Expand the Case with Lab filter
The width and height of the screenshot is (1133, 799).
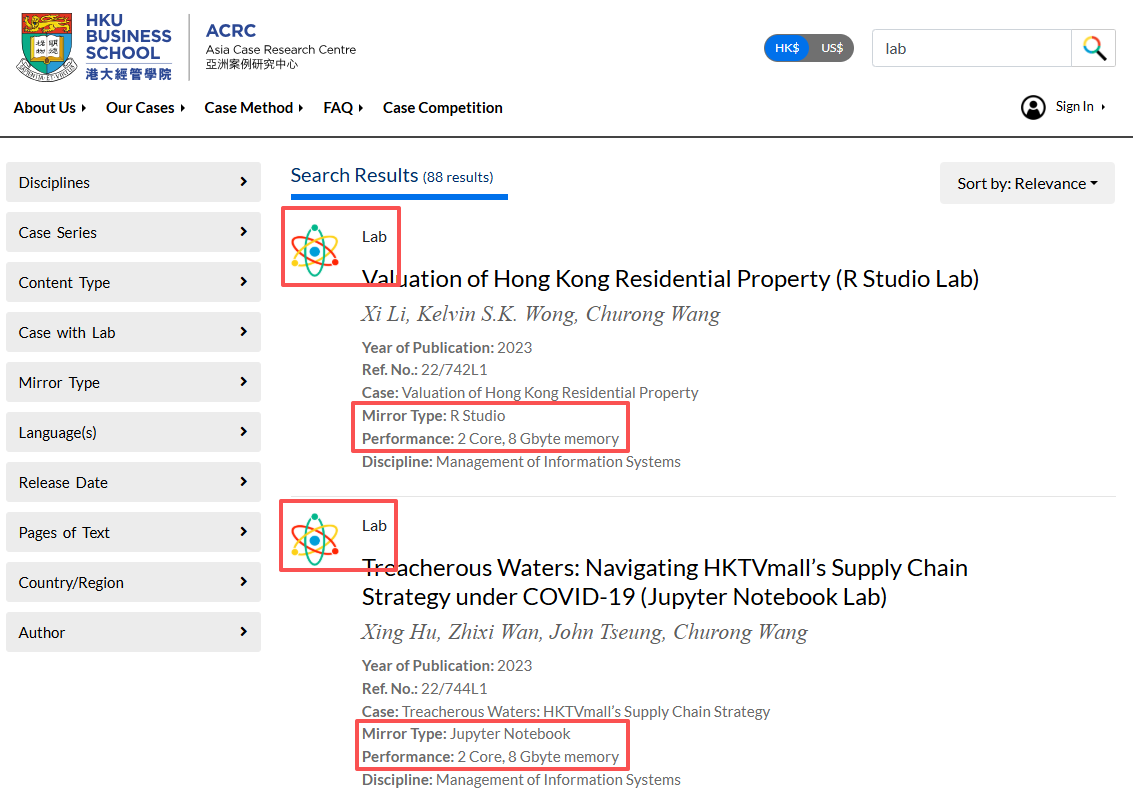point(134,332)
